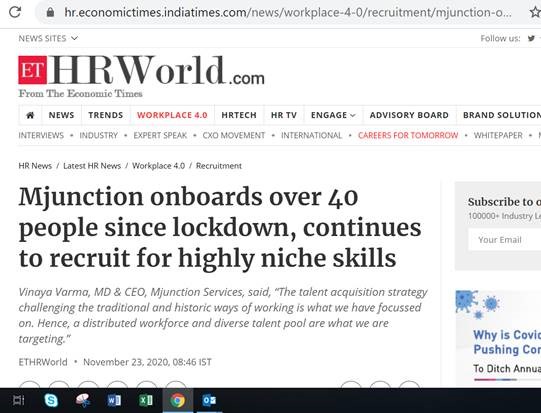Image resolution: width=541 pixels, height=413 pixels.
Task: Open the ADVISORY BOARD menu item
Action: 409,115
